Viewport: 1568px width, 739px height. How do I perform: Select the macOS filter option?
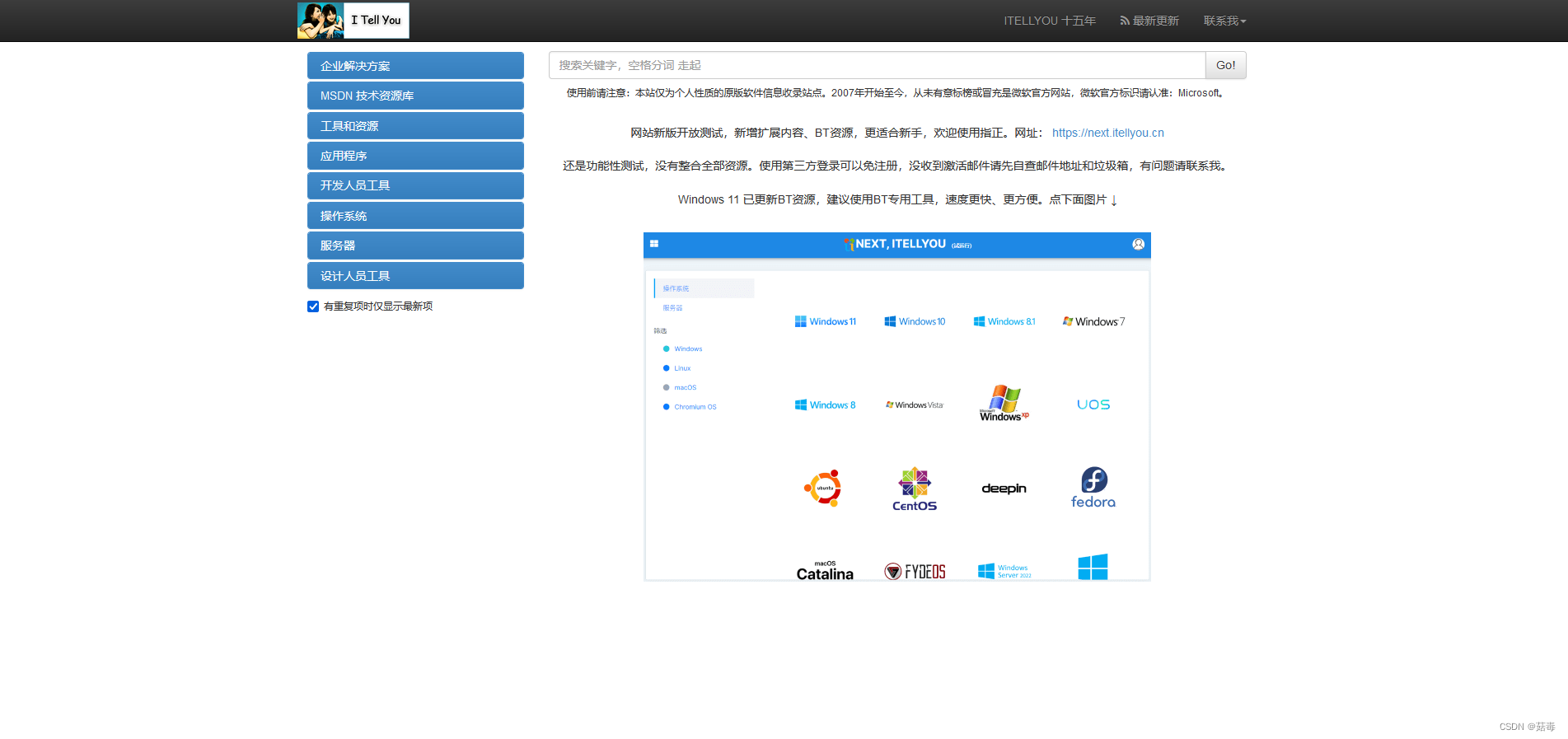[680, 387]
